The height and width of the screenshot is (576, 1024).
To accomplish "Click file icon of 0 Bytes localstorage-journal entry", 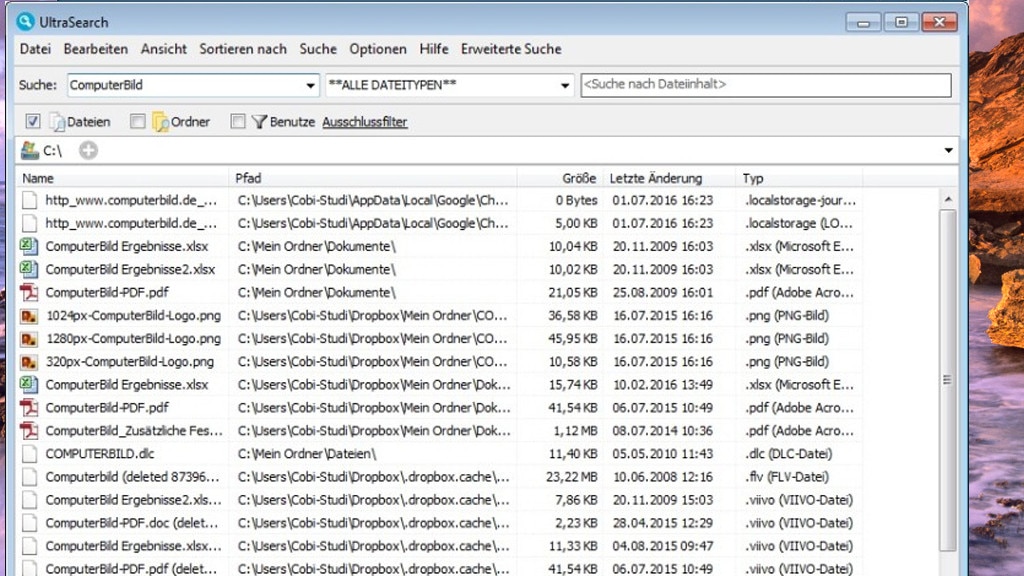I will 29,200.
